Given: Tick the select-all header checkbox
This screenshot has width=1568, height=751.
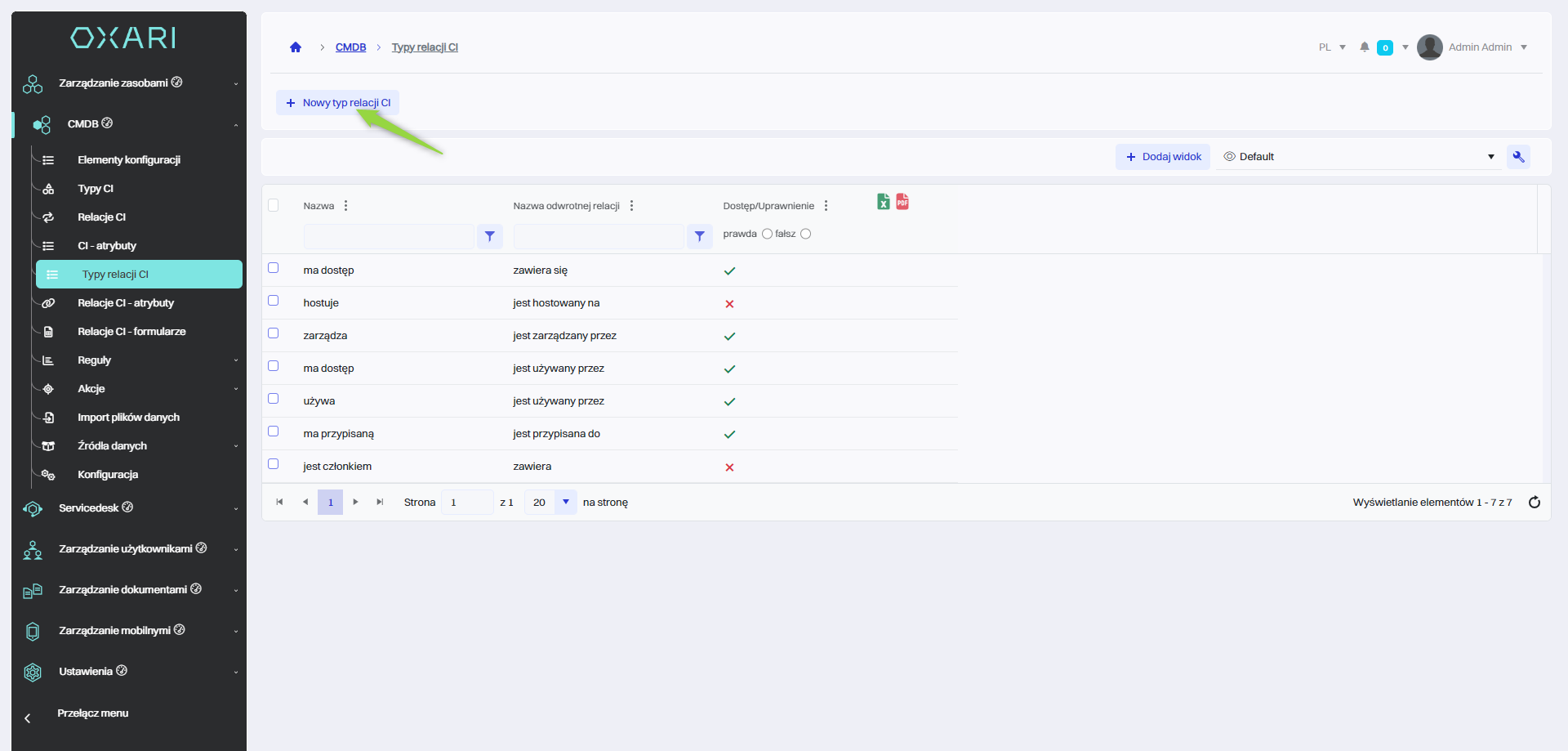Looking at the screenshot, I should (x=274, y=206).
